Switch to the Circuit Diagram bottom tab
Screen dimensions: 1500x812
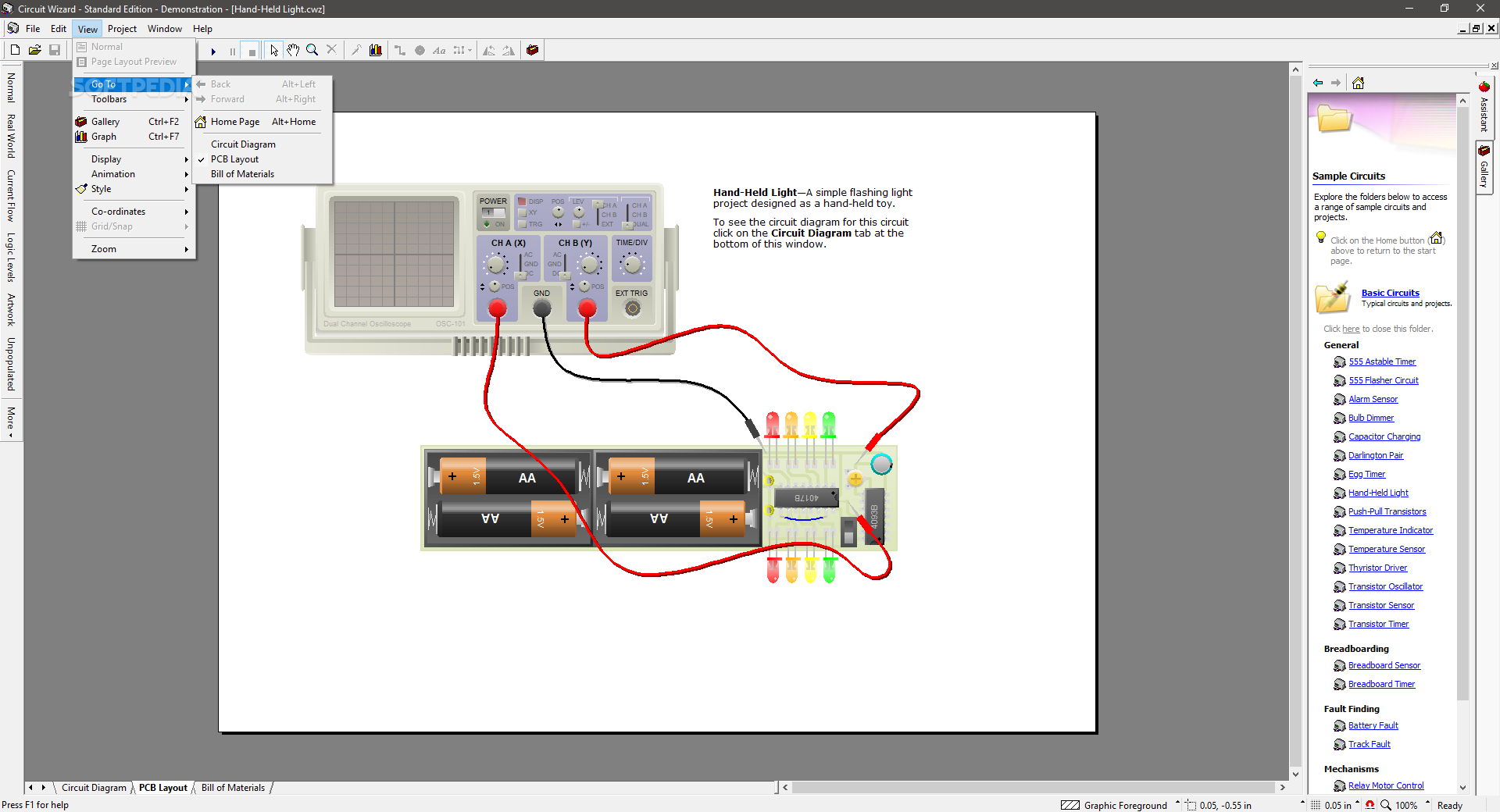(94, 788)
